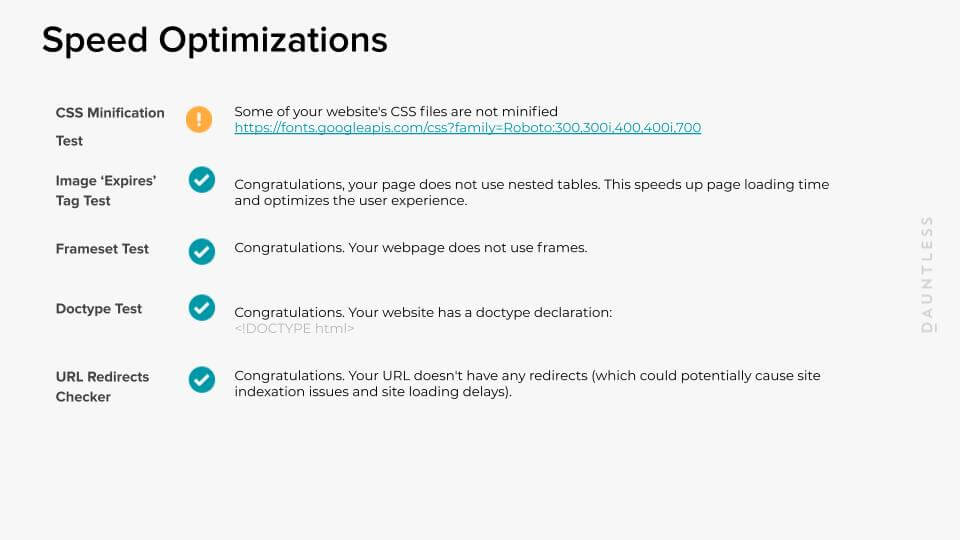The image size is (960, 540).
Task: Click the 'doesn't have any redirects' result line
Action: tap(527, 376)
